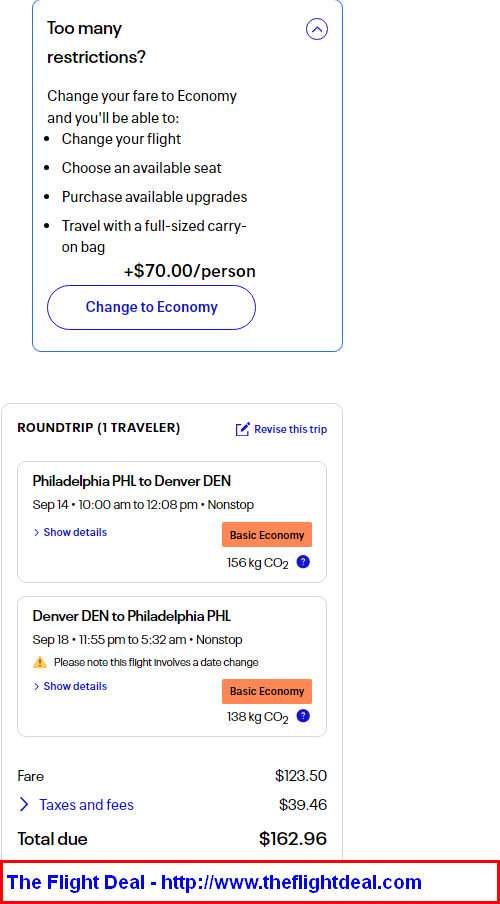Viewport: 500px width, 904px height.
Task: Click the +$70.00/person price text
Action: (x=190, y=272)
